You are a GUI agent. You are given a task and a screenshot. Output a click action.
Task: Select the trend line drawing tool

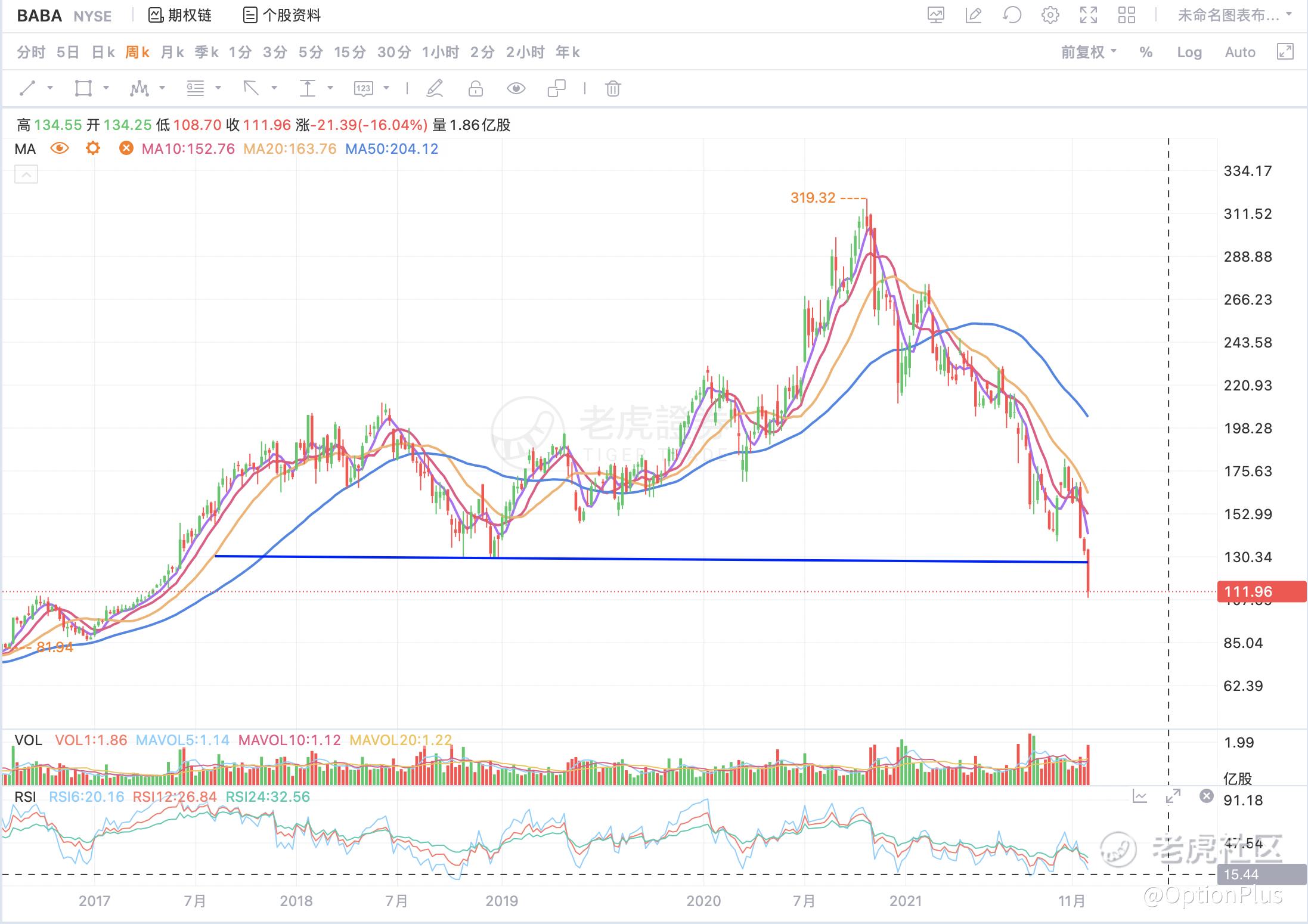pyautogui.click(x=27, y=88)
